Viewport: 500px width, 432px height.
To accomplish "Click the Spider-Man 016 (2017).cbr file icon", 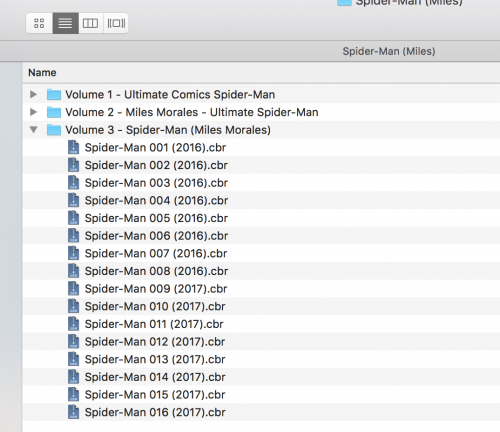I will pyautogui.click(x=73, y=412).
